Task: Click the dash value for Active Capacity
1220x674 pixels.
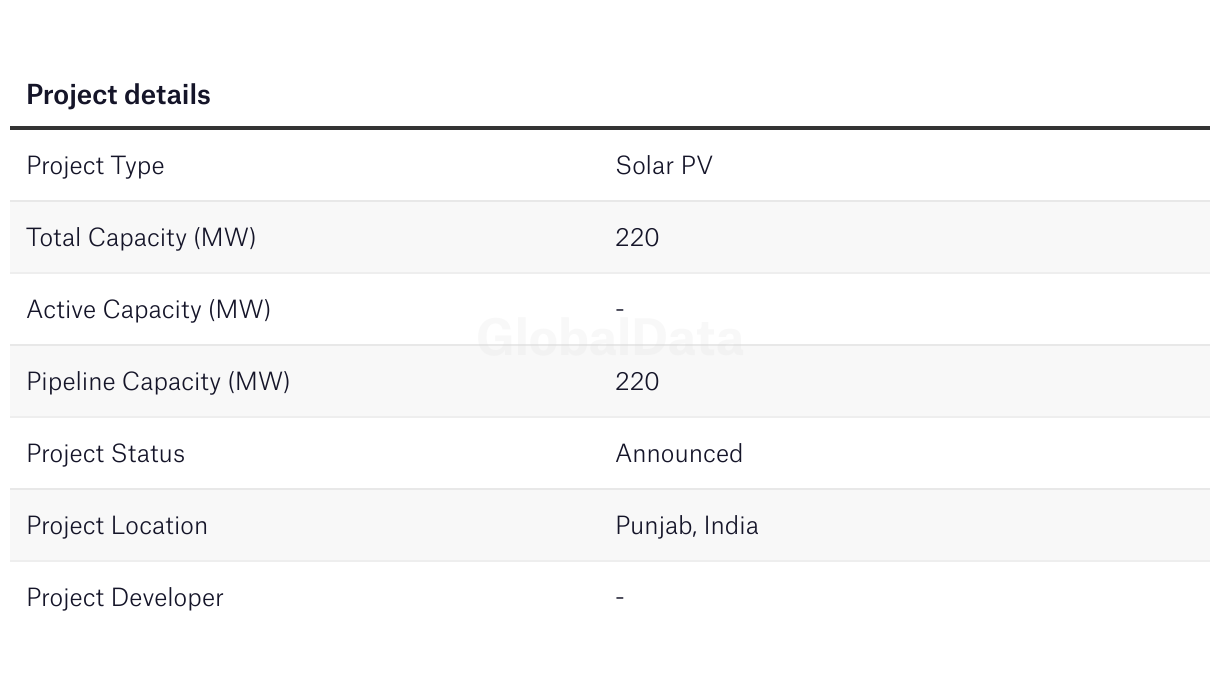Action: click(x=620, y=310)
